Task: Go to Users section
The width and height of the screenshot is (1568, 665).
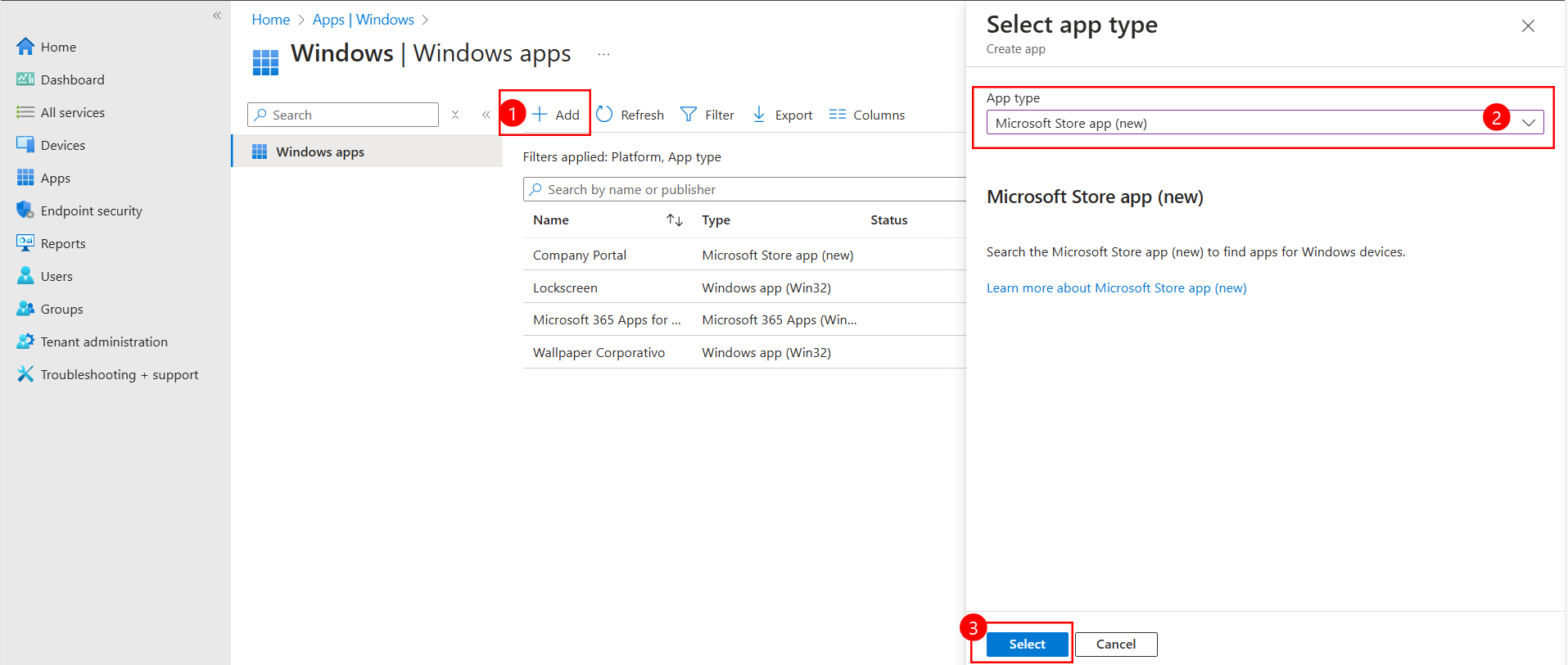Action: pos(44,276)
